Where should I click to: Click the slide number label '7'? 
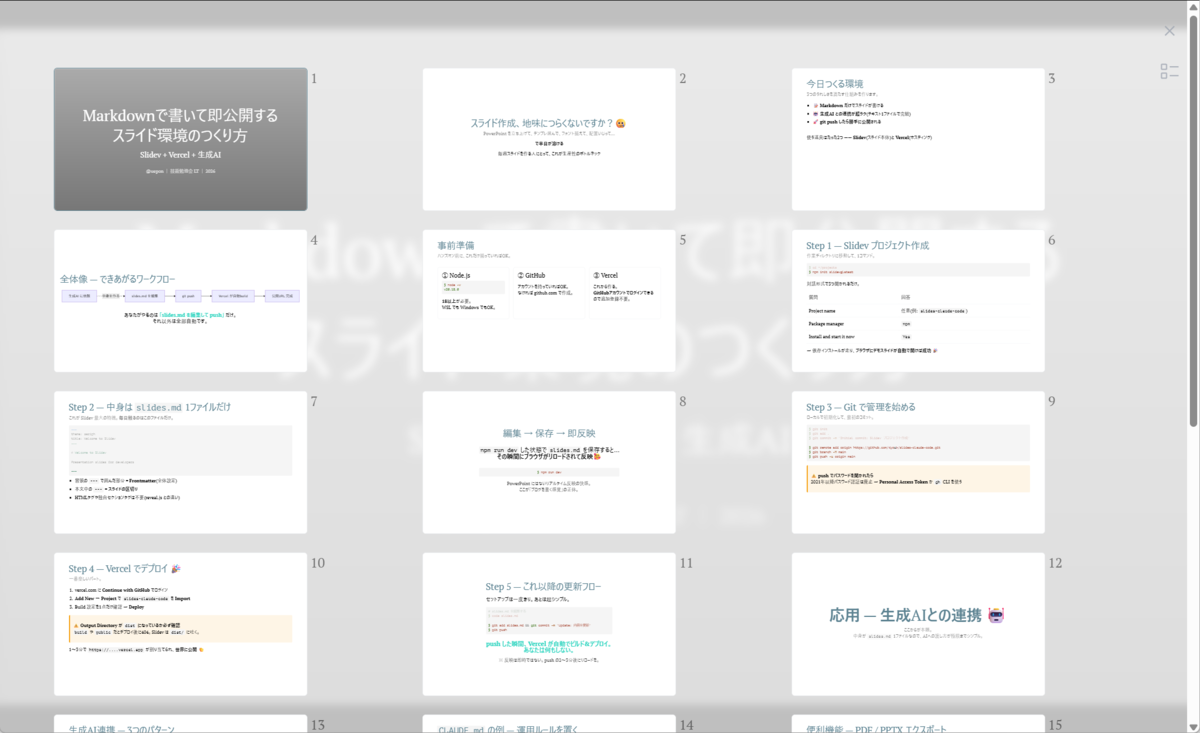(314, 402)
